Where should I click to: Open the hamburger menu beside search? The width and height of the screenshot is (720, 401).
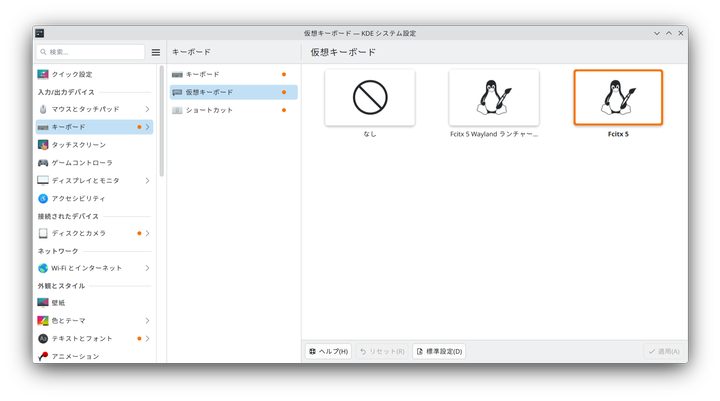(x=155, y=52)
